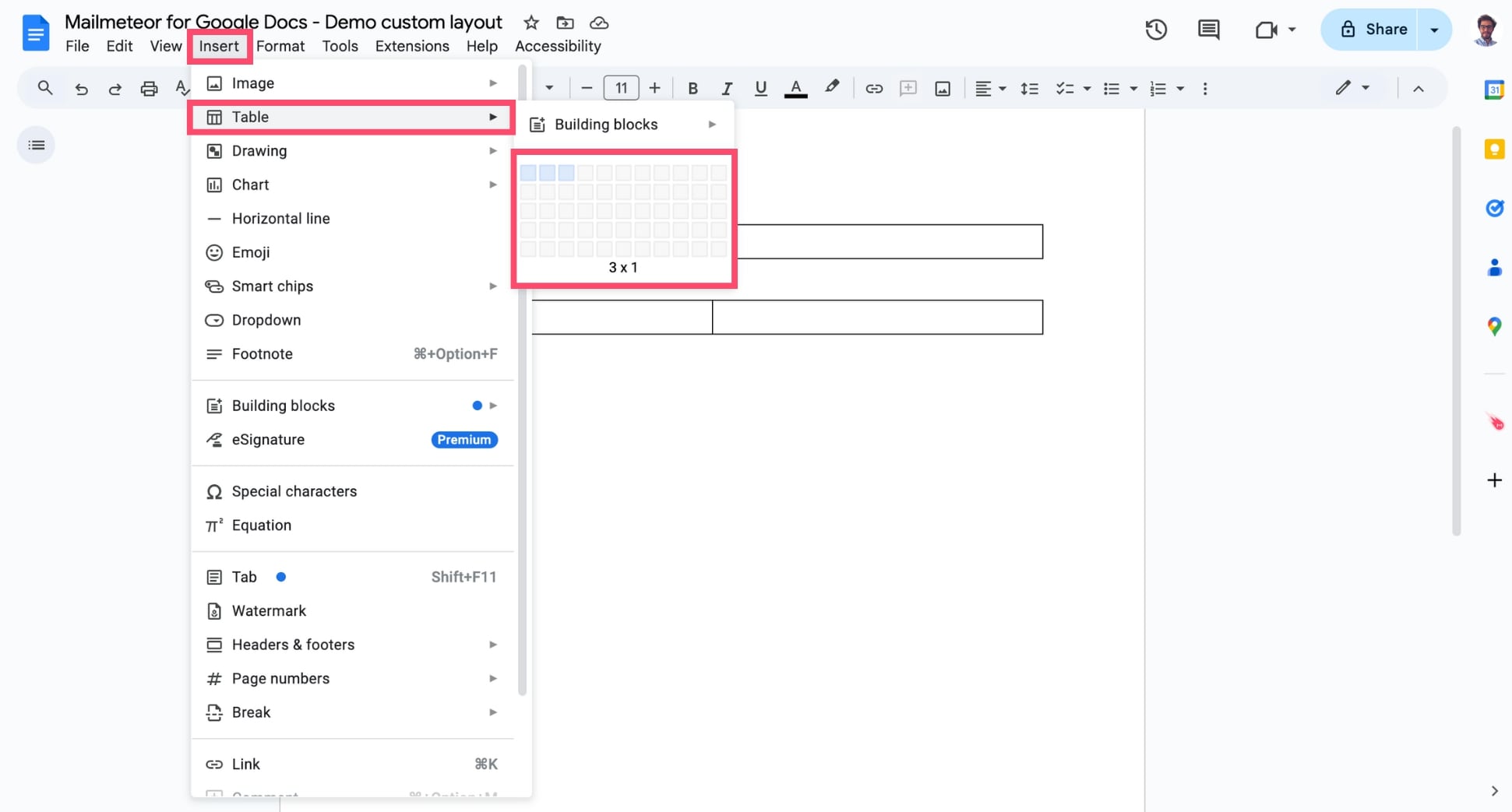Increase font size with plus

654,88
